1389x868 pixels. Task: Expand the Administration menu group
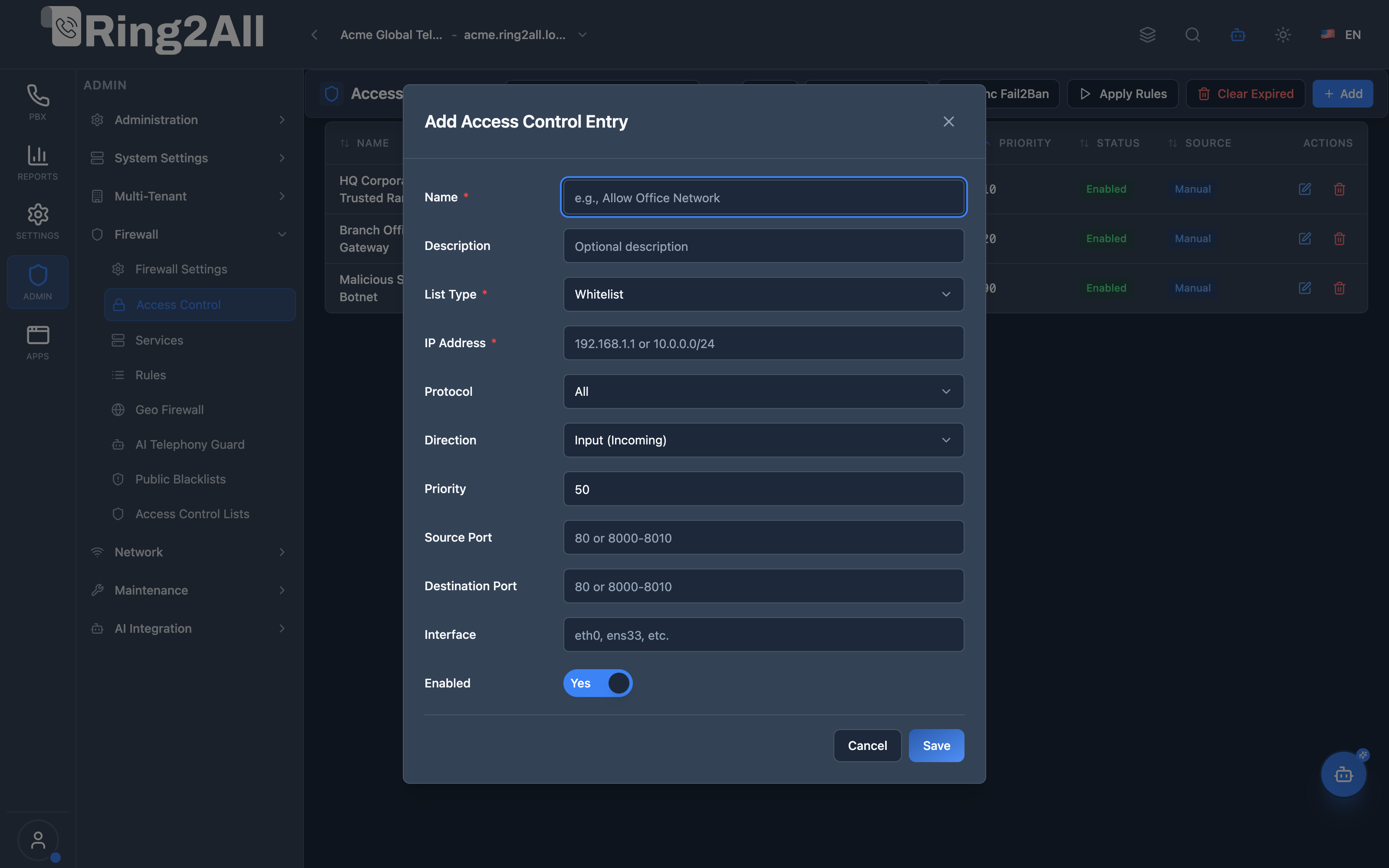pyautogui.click(x=188, y=120)
